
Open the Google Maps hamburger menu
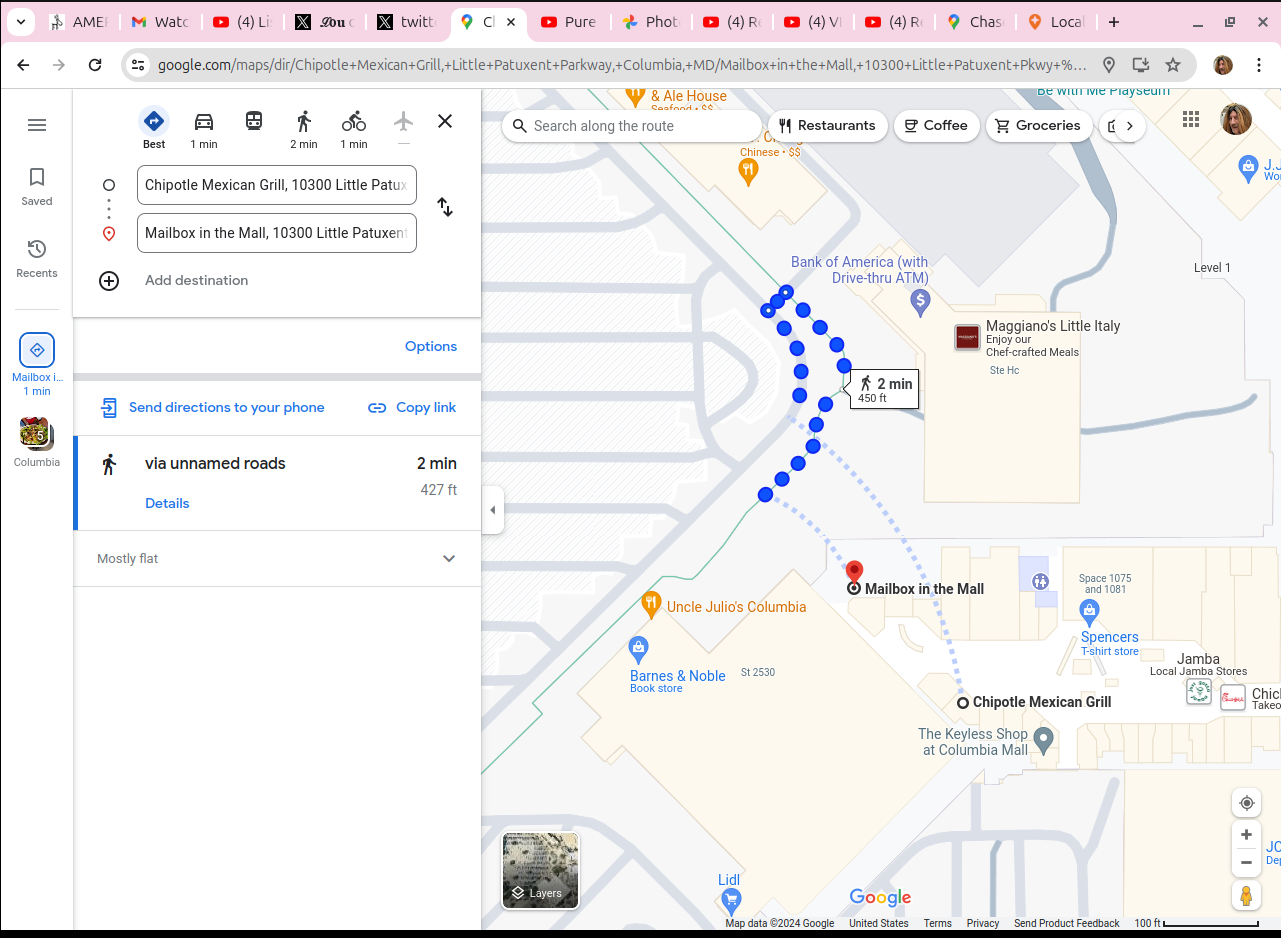(x=37, y=125)
